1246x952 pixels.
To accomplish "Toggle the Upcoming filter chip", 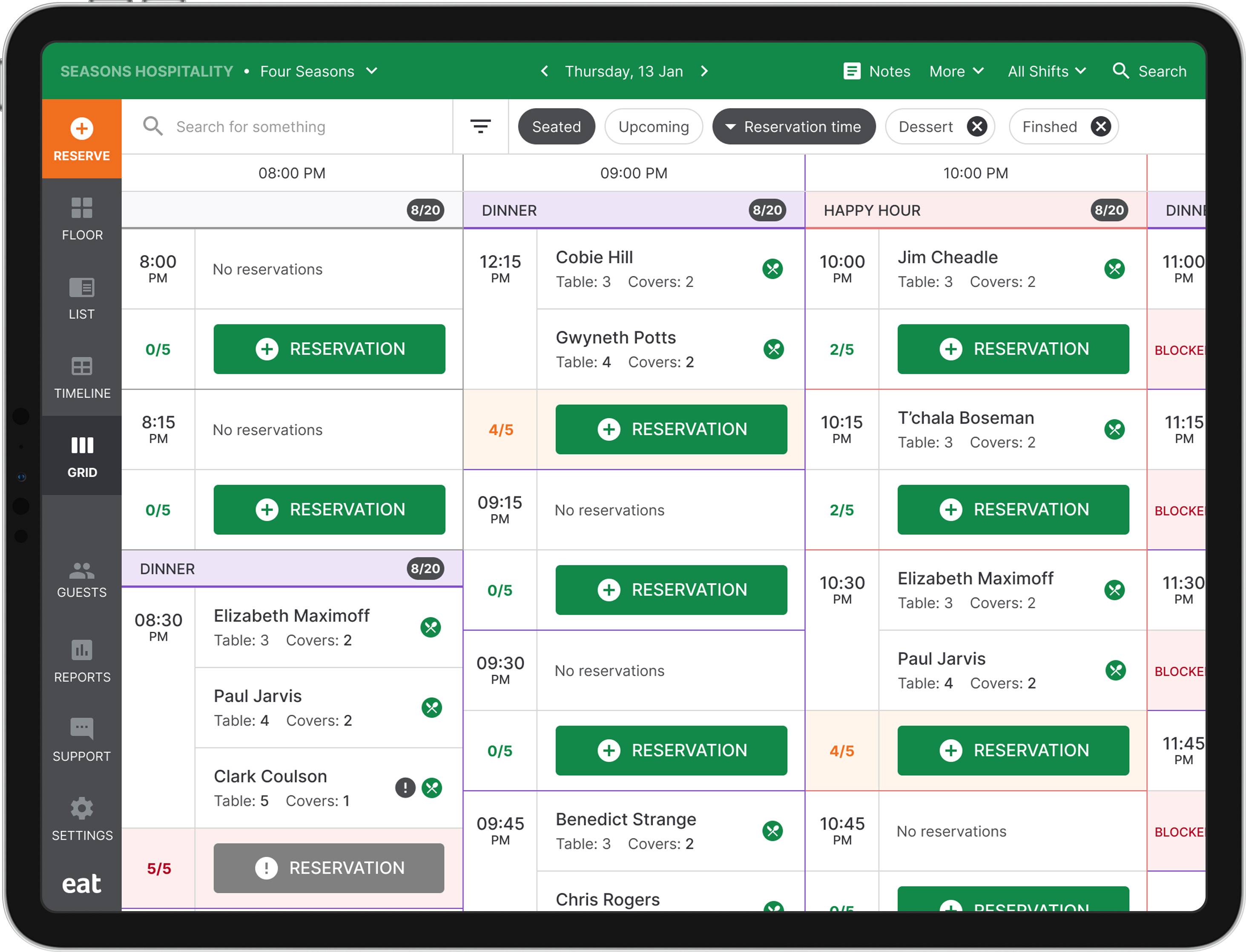I will (653, 126).
